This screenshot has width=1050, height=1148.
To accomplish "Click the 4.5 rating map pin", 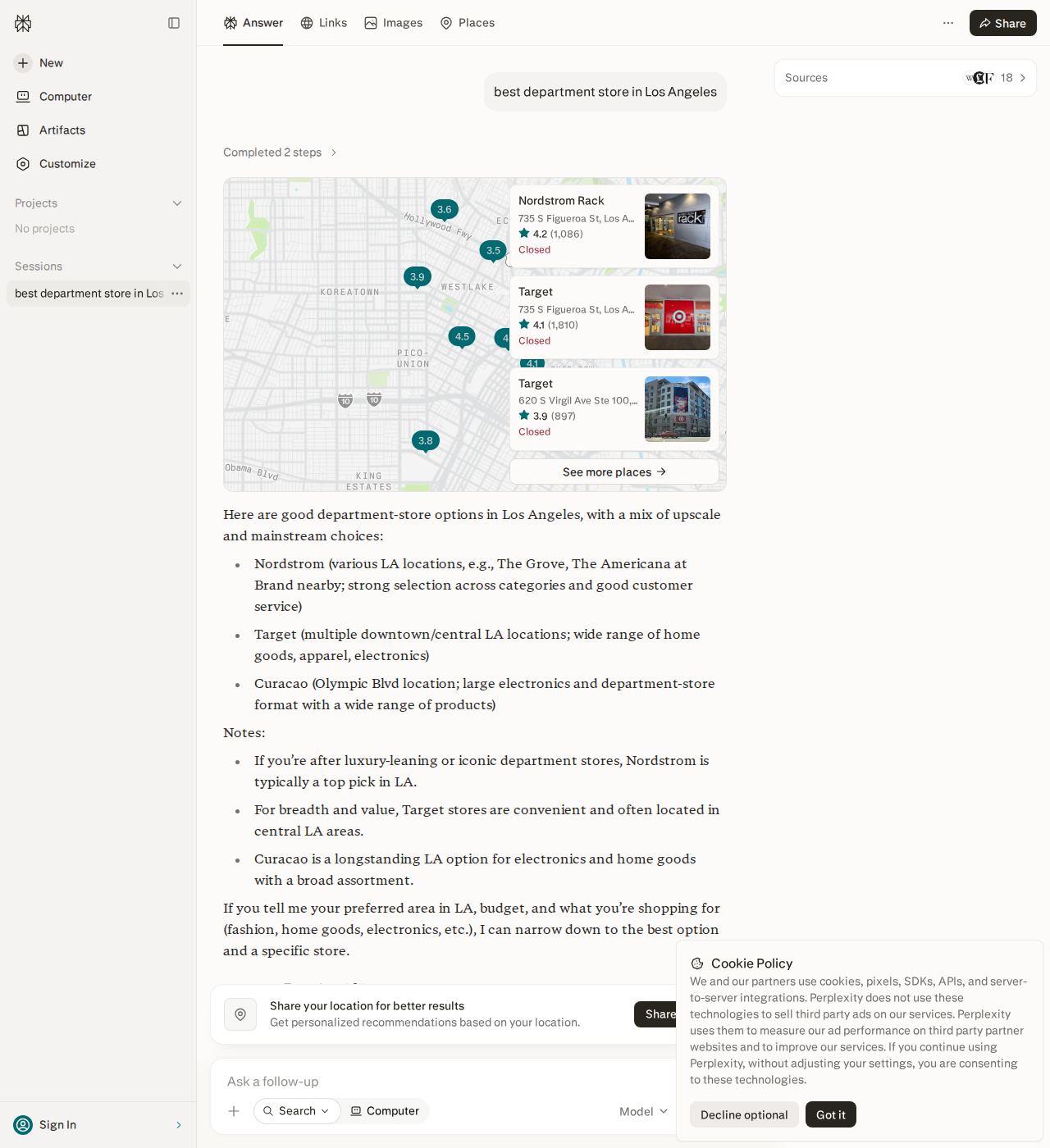I will 462,337.
